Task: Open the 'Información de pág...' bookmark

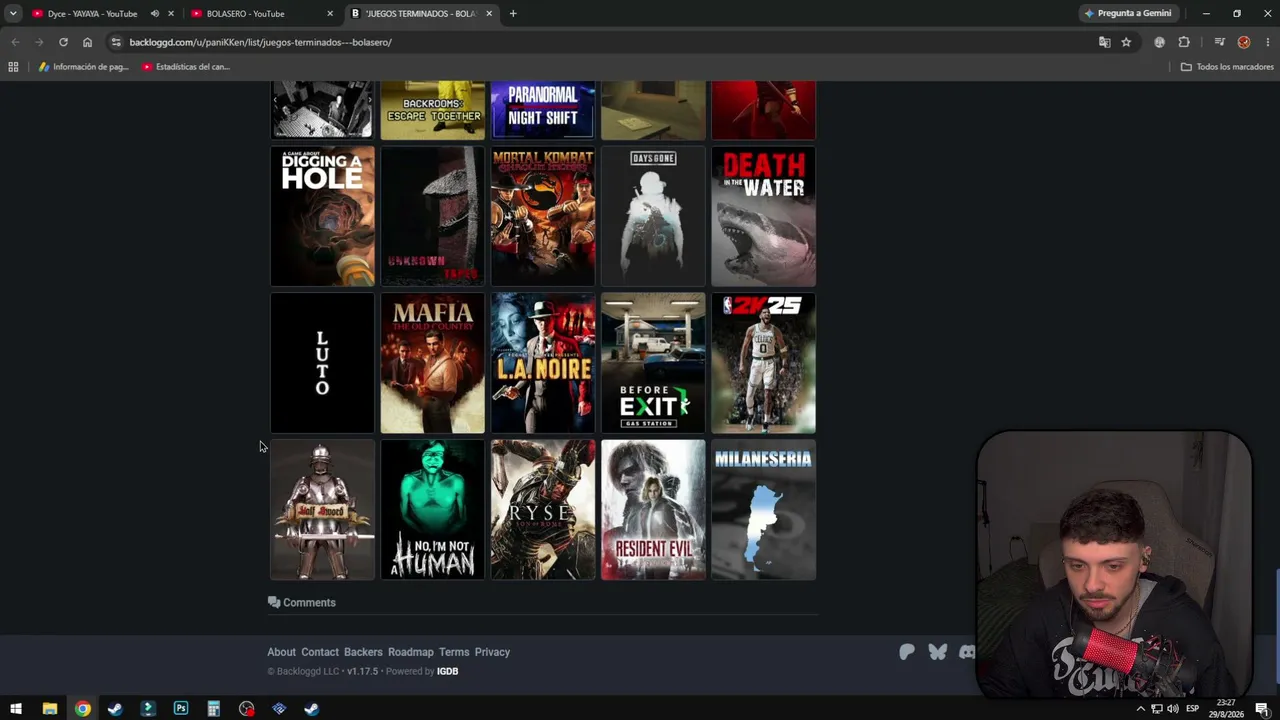Action: pyautogui.click(x=84, y=67)
